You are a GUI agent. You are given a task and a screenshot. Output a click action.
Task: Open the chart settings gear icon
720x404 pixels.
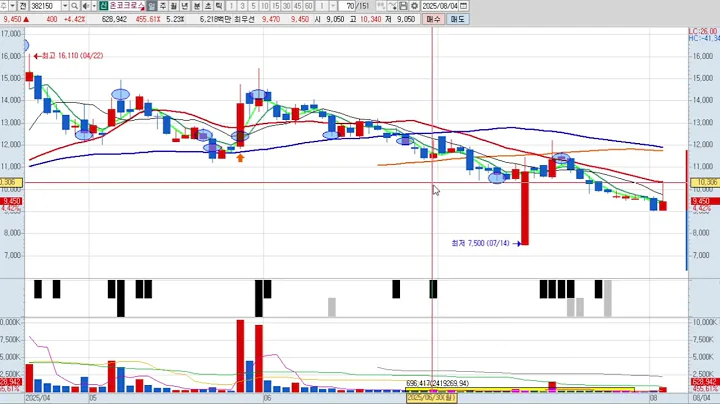(414, 6)
